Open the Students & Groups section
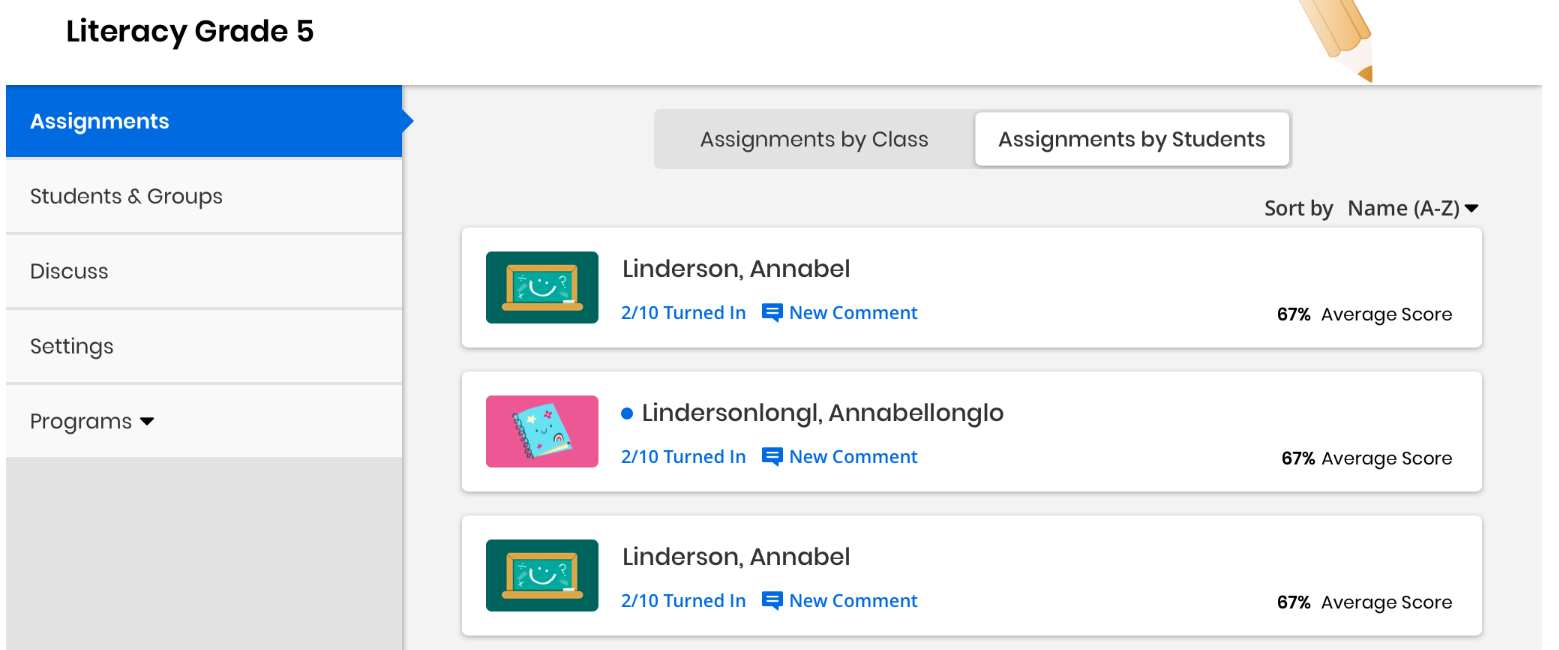1559x650 pixels. 126,196
